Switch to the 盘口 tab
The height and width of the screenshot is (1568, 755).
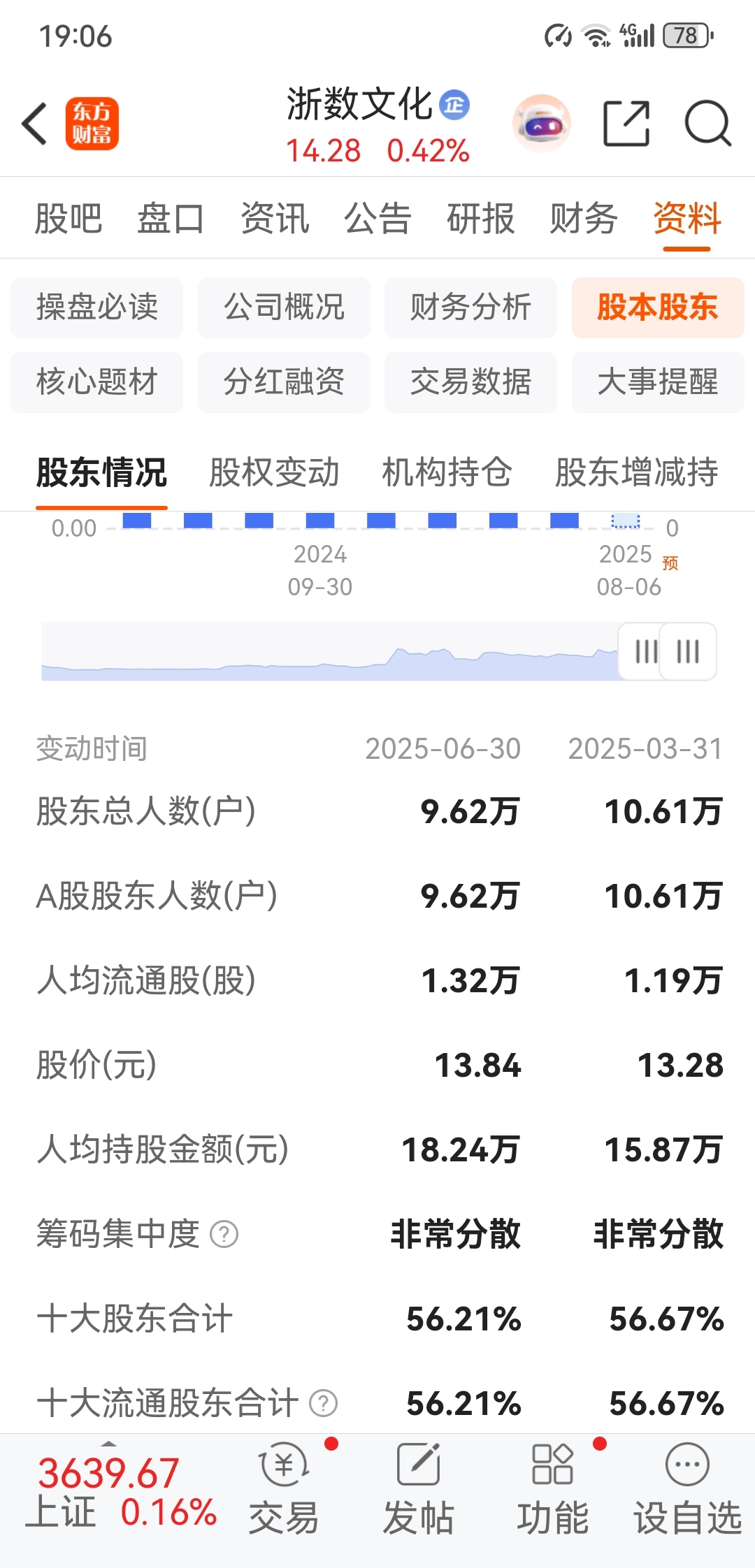click(171, 219)
